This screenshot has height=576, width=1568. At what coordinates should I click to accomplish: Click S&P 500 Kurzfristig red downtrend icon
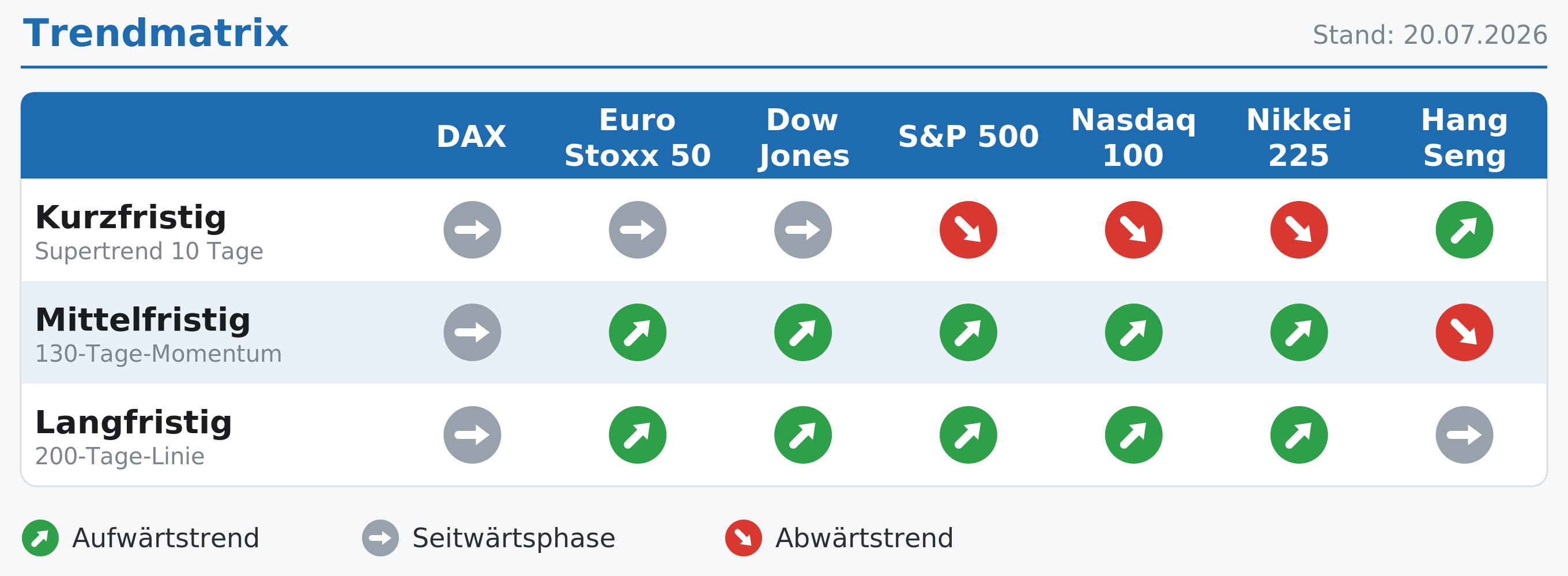click(968, 230)
